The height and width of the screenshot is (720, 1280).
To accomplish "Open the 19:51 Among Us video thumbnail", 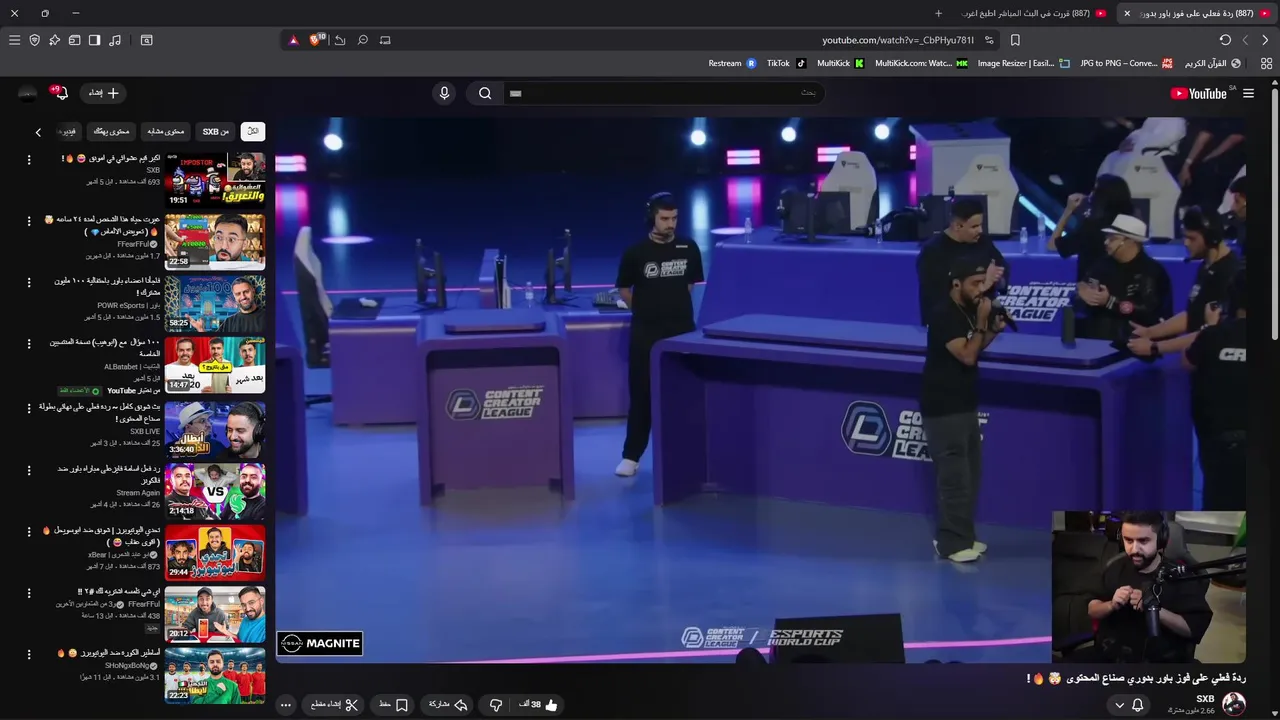I will pos(215,180).
